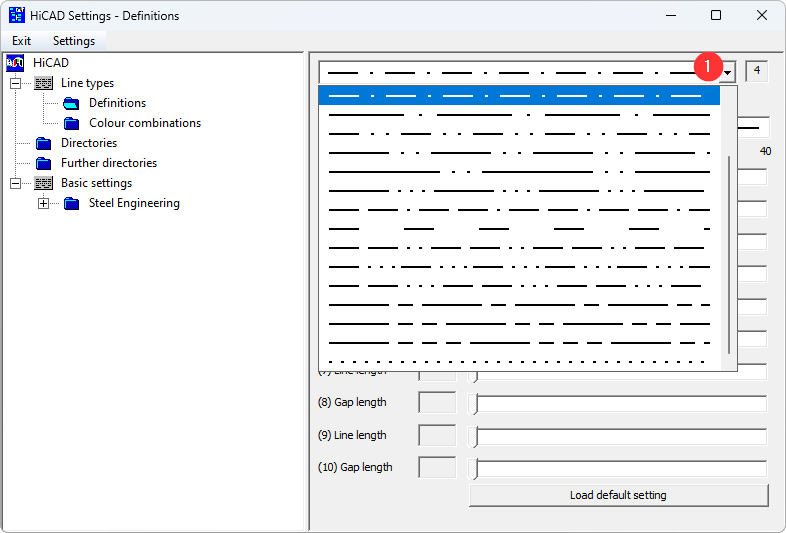This screenshot has height=533, width=786.
Task: Maximize the HiCAD Settings window
Action: coord(716,15)
